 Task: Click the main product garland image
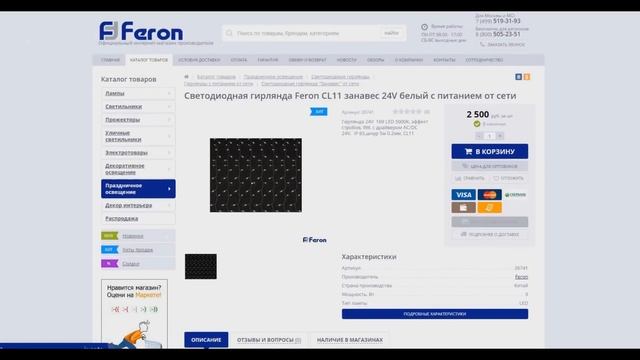coord(256,175)
